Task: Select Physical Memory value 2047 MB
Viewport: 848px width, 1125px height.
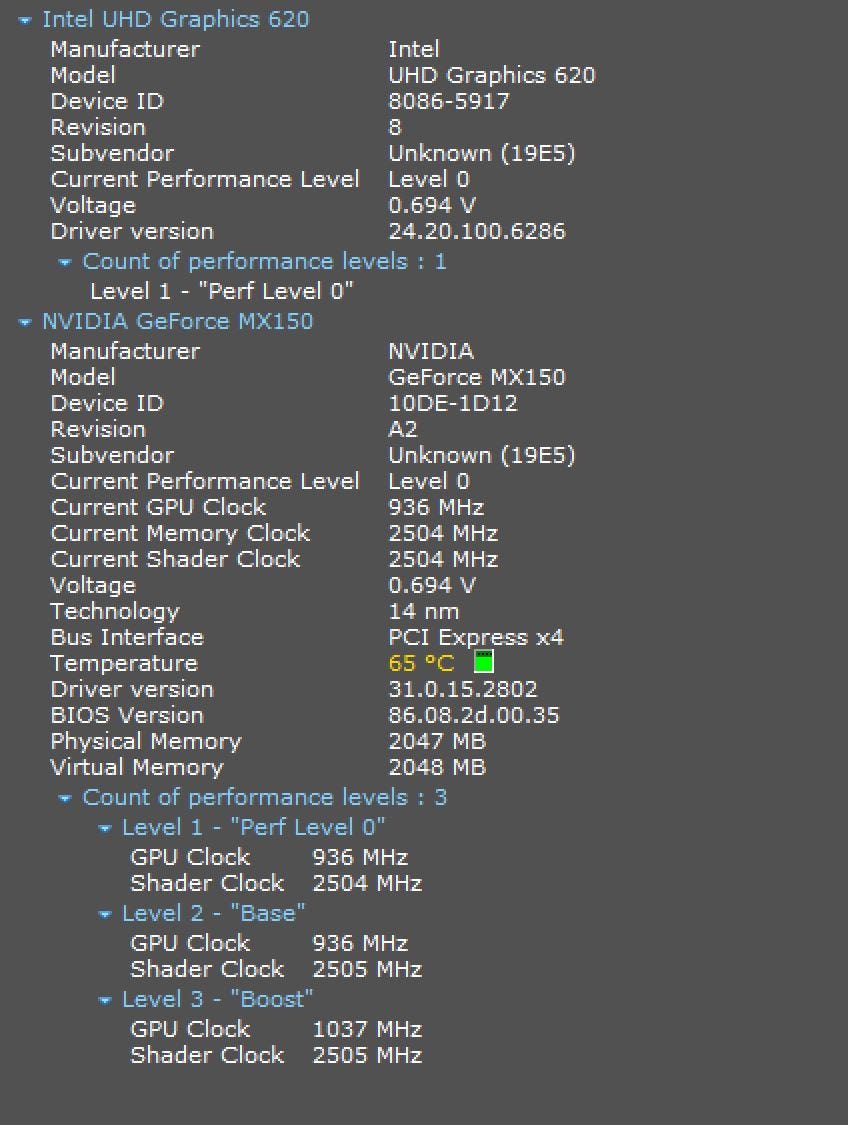Action: 437,741
